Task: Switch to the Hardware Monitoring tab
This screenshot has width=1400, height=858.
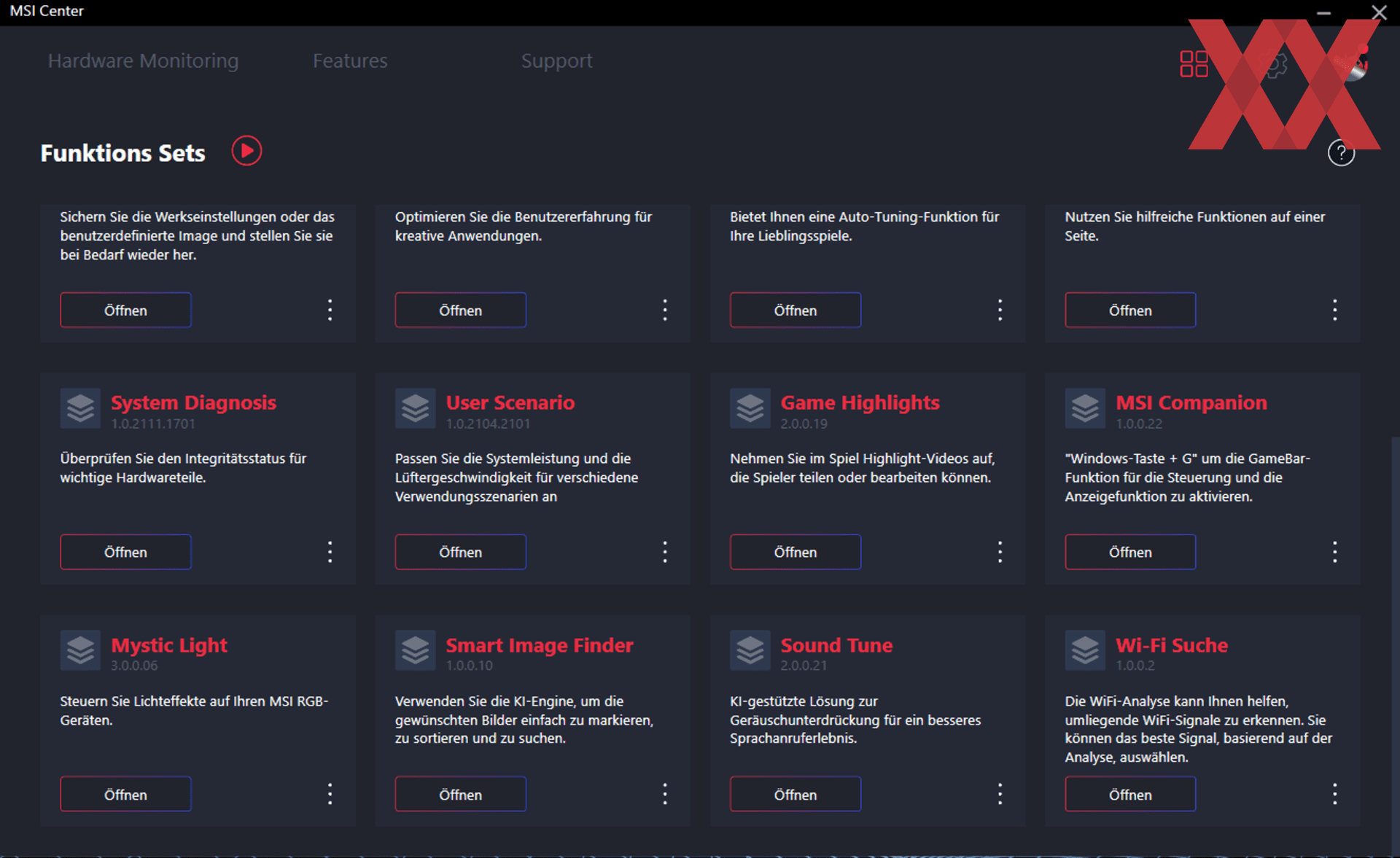Action: pos(143,61)
